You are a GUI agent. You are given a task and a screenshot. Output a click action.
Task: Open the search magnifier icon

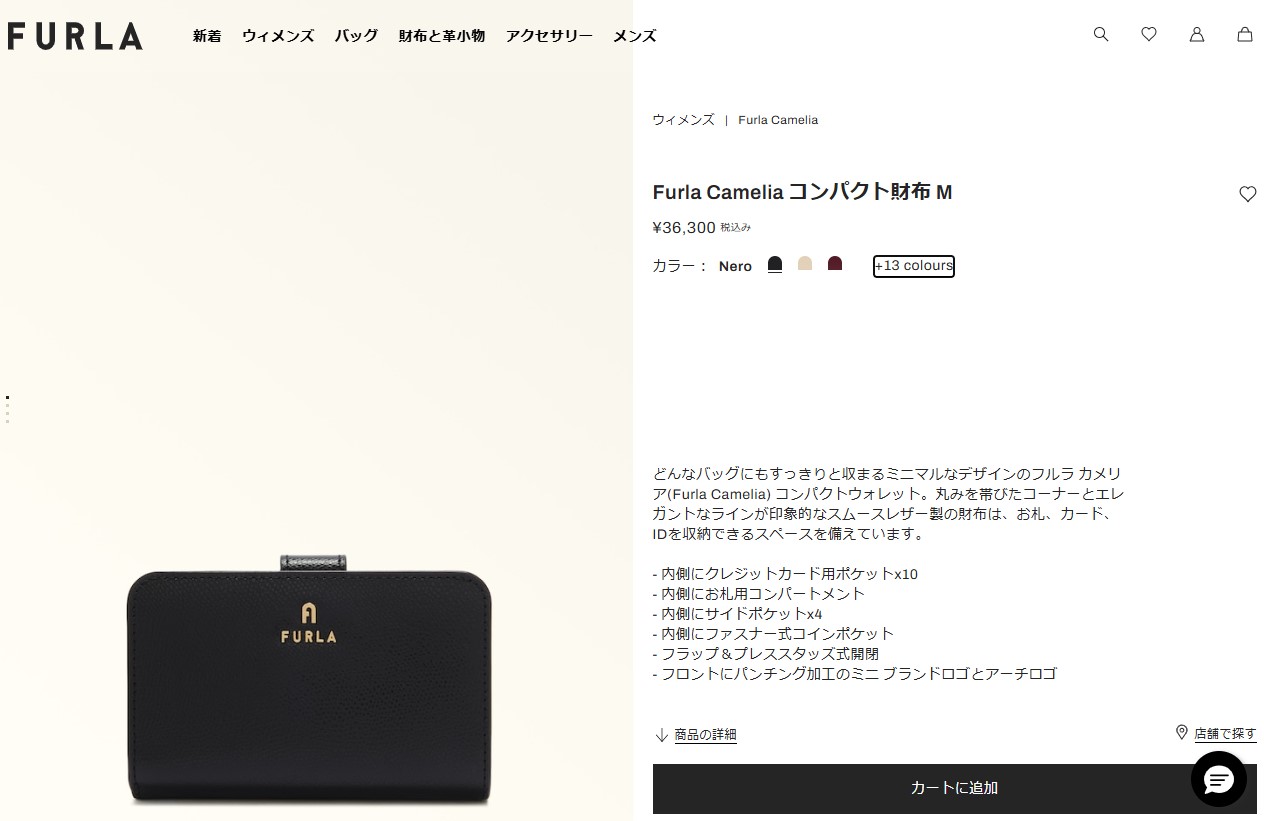coord(1101,34)
